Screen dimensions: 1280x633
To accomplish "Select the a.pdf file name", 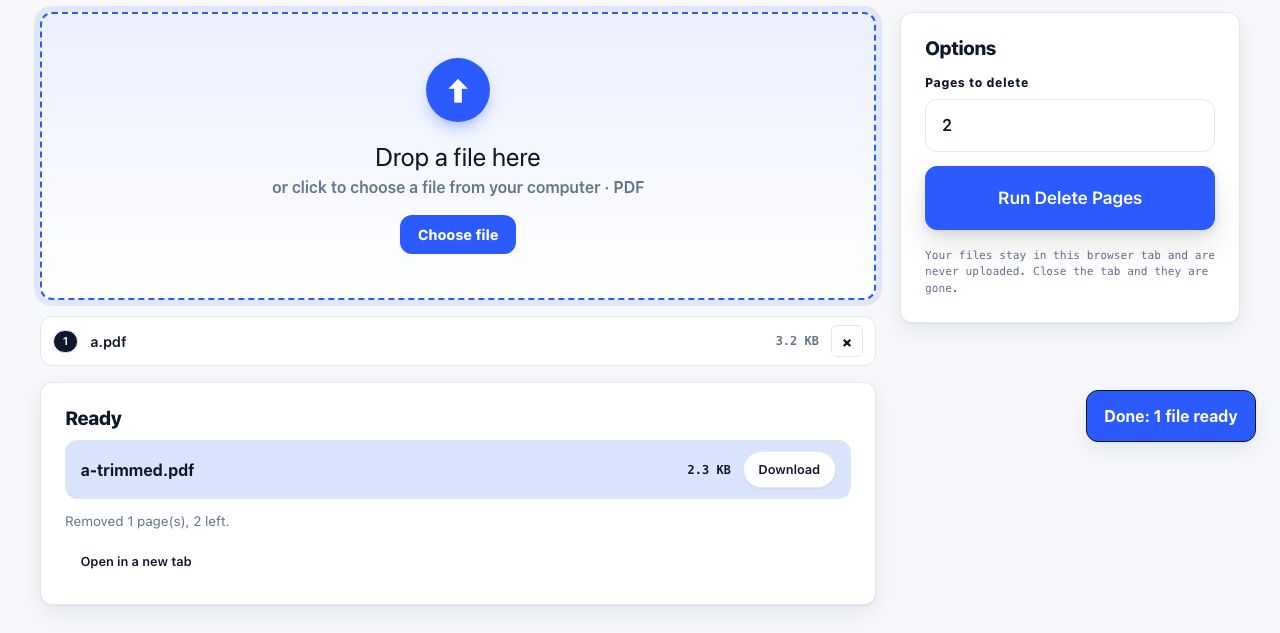I will [108, 342].
